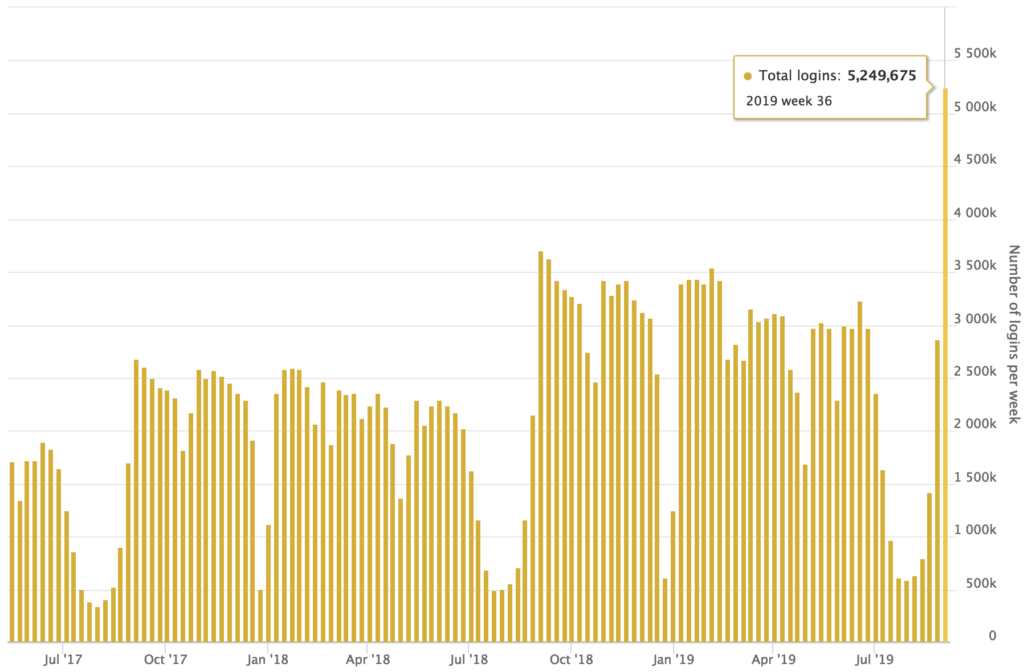Viewport: 1024px width, 672px height.
Task: Click the 'Number of logins per week' axis title
Action: tap(1012, 334)
